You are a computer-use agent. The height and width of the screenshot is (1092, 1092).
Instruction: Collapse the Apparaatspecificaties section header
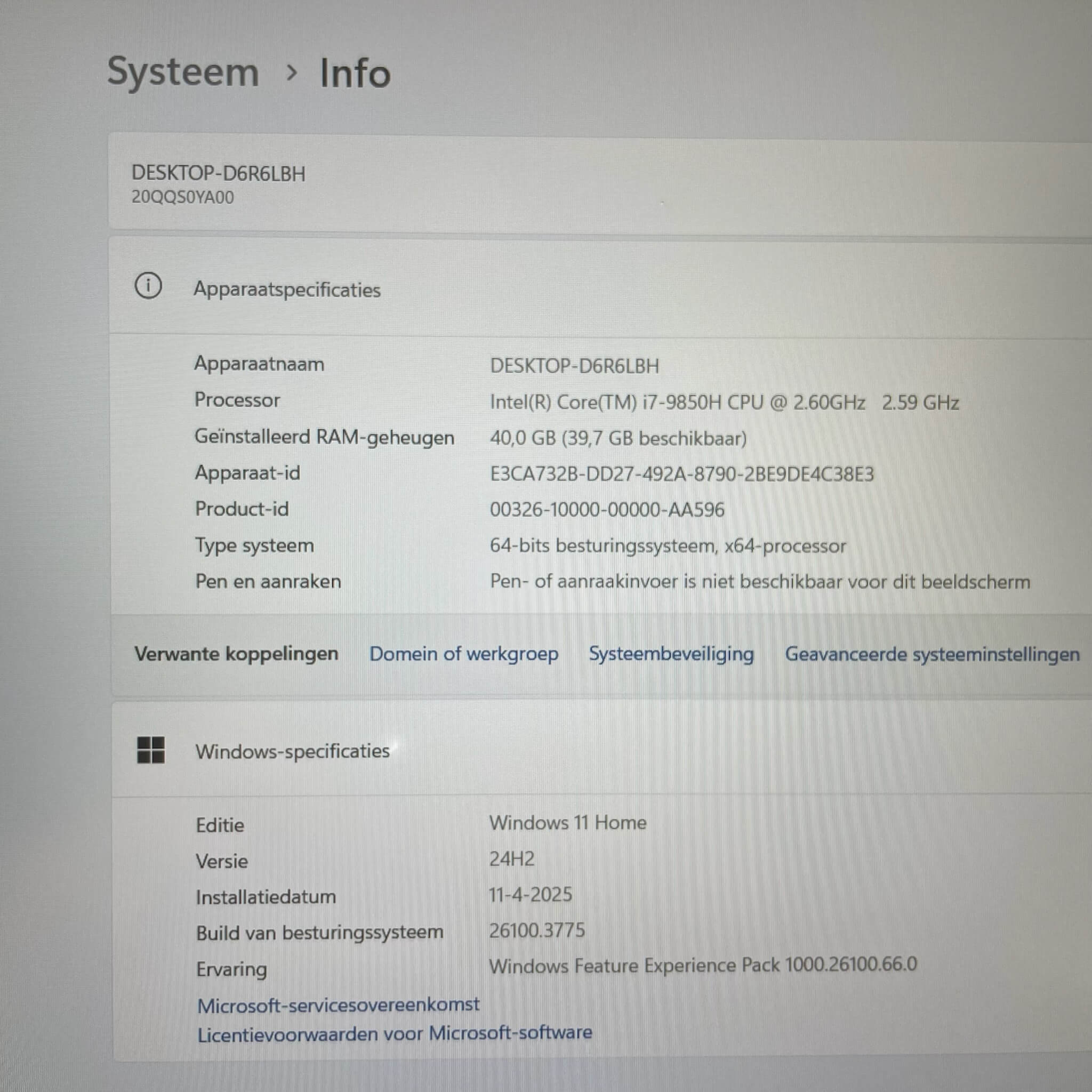[x=600, y=287]
